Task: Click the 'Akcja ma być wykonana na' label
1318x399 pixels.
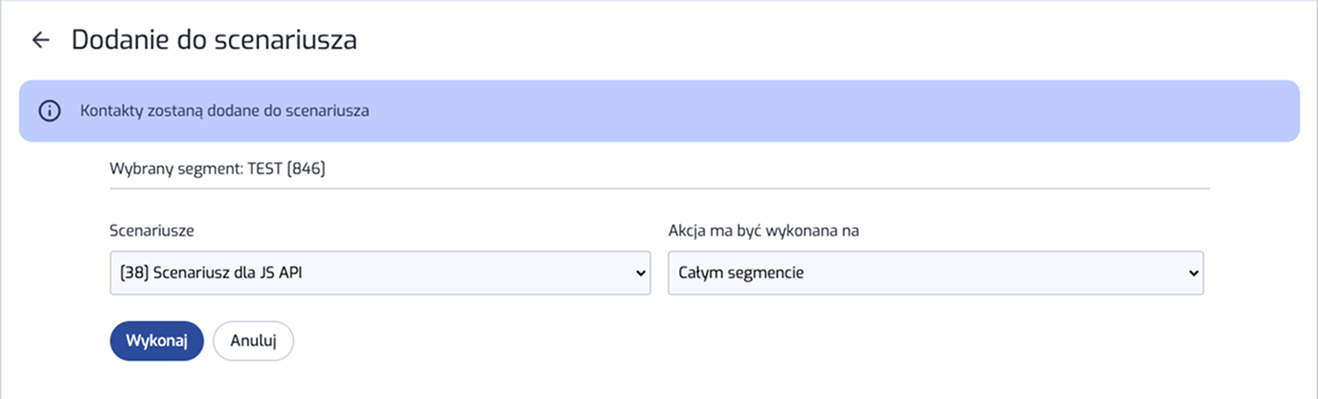Action: tap(764, 230)
